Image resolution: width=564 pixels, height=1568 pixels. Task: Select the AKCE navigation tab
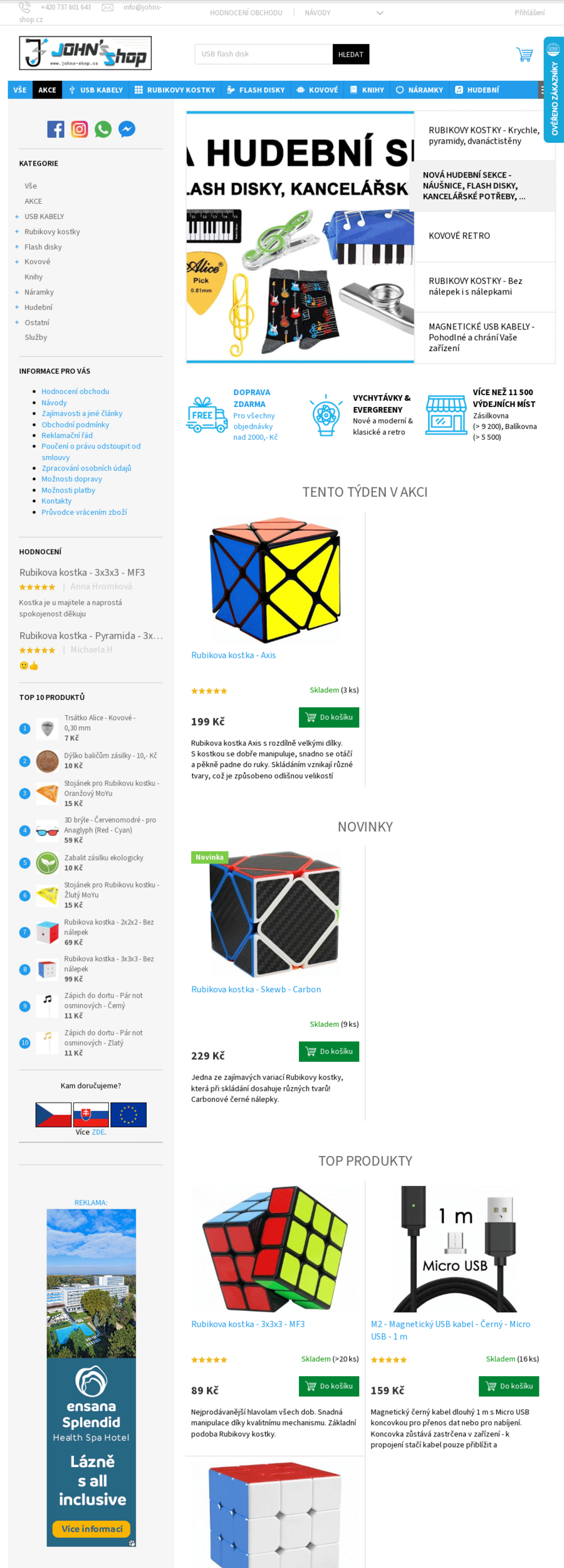[x=47, y=90]
